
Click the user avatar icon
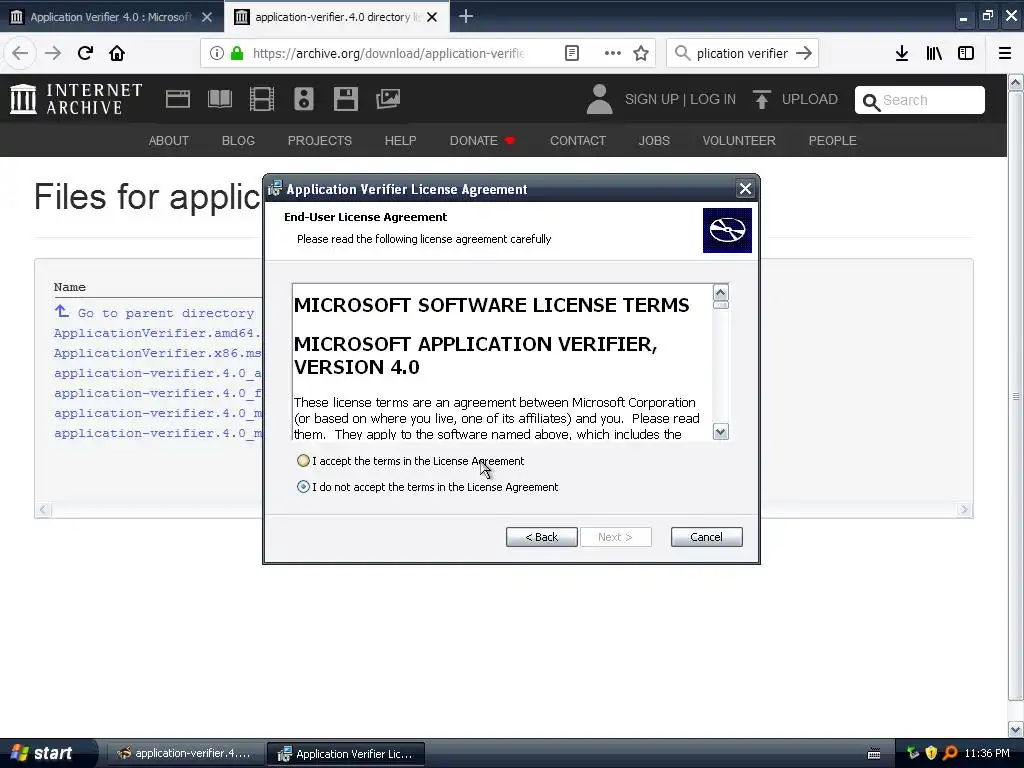[x=599, y=99]
